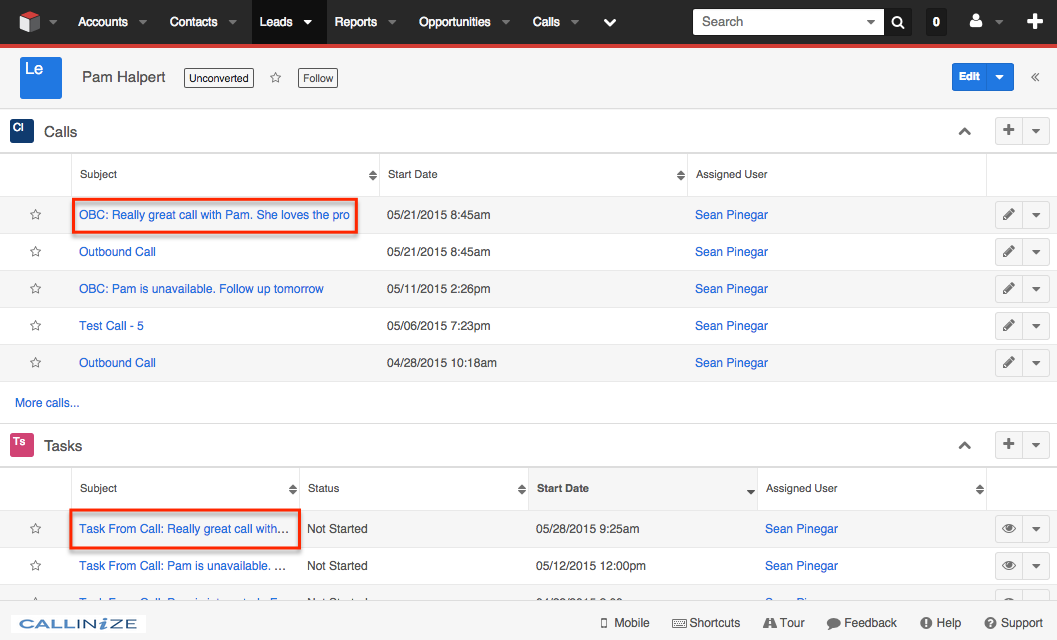Preview Task From Call: Really great call with eye icon

1008,529
